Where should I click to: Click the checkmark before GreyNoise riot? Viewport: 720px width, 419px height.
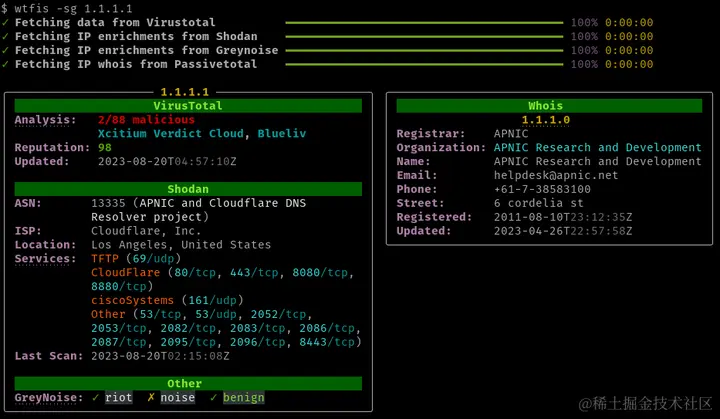[96, 397]
